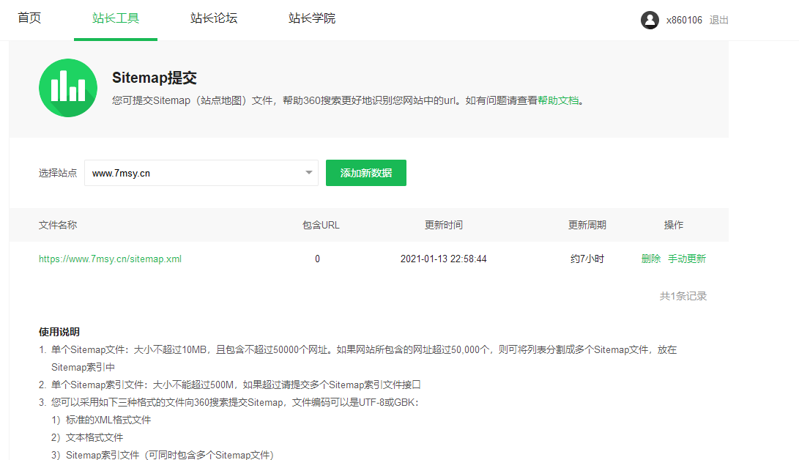The width and height of the screenshot is (799, 460).
Task: Click the 包含URL column header
Action: pos(321,225)
